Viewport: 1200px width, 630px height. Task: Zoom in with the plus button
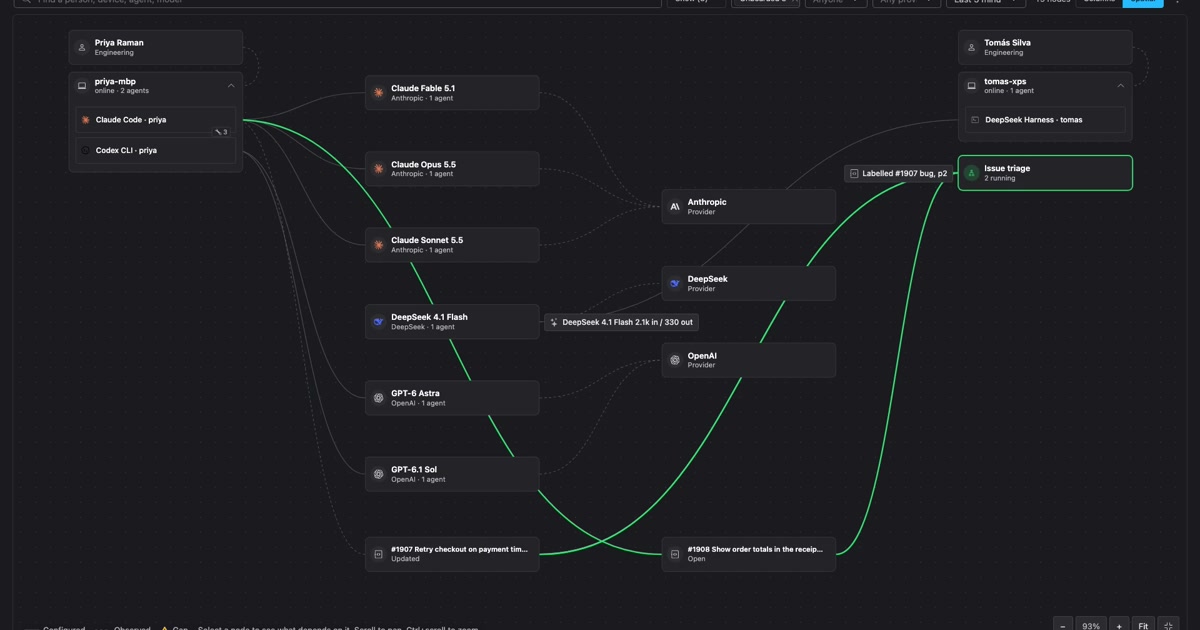1119,623
